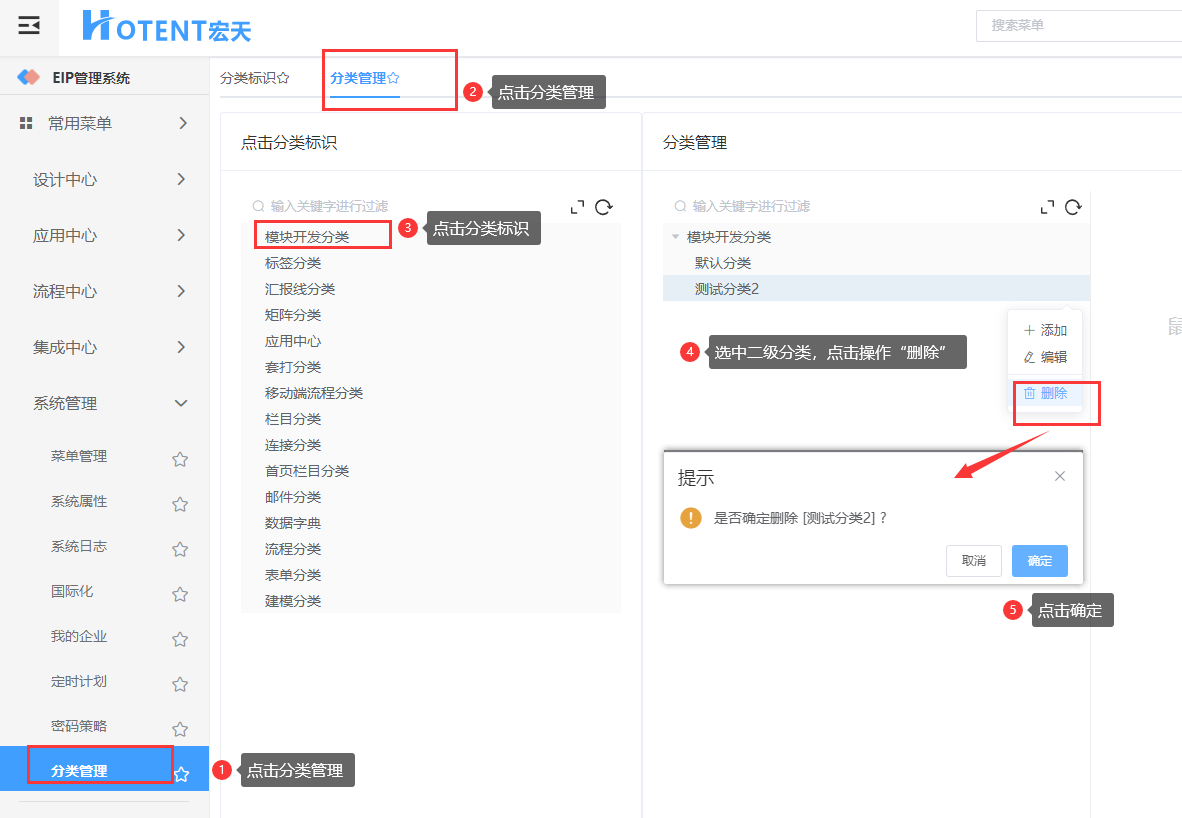Favorite the 菜单管理 menu star
The width and height of the screenshot is (1182, 818).
180,459
